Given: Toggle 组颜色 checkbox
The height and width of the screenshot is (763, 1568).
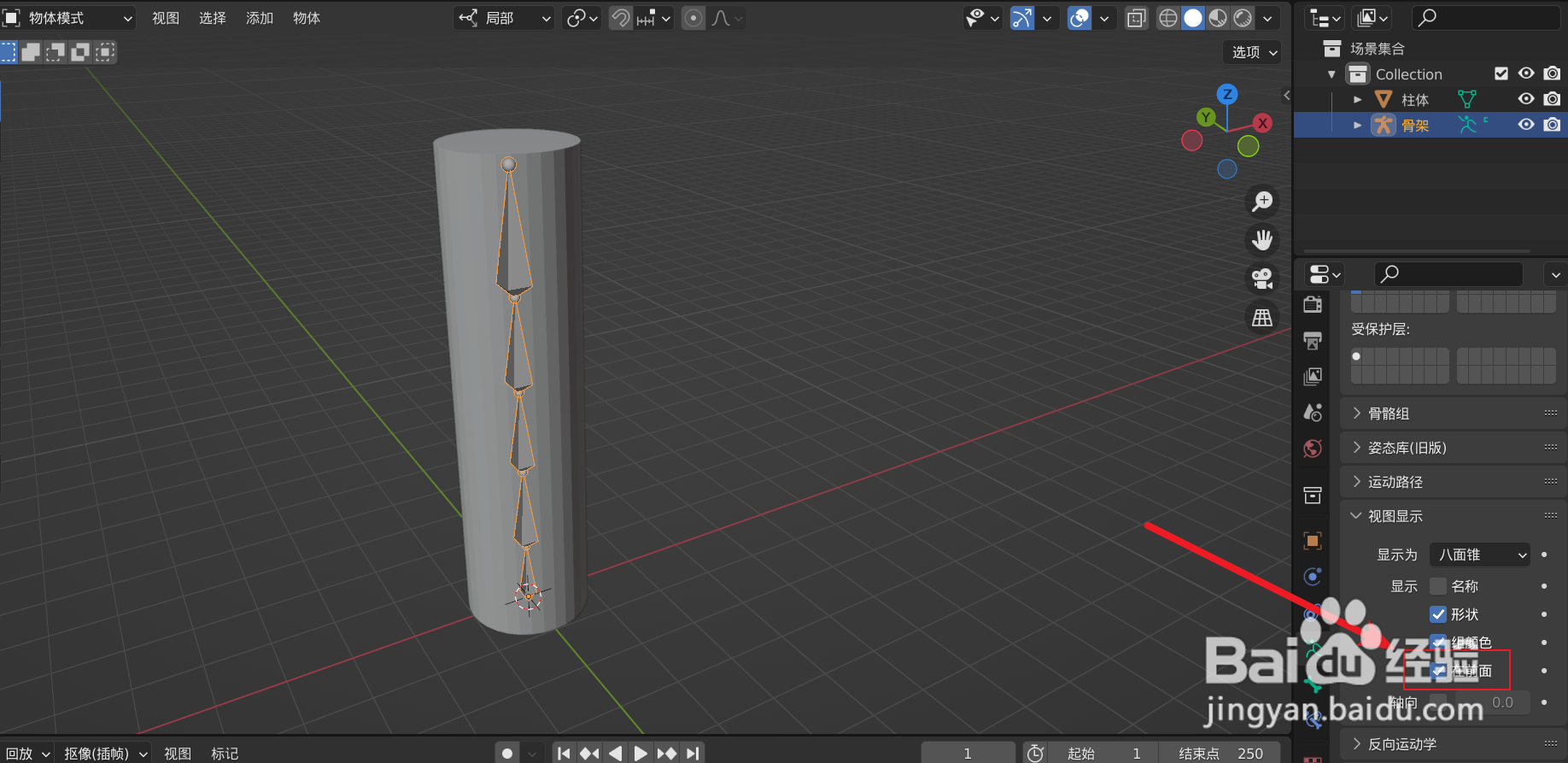Looking at the screenshot, I should 1438,643.
